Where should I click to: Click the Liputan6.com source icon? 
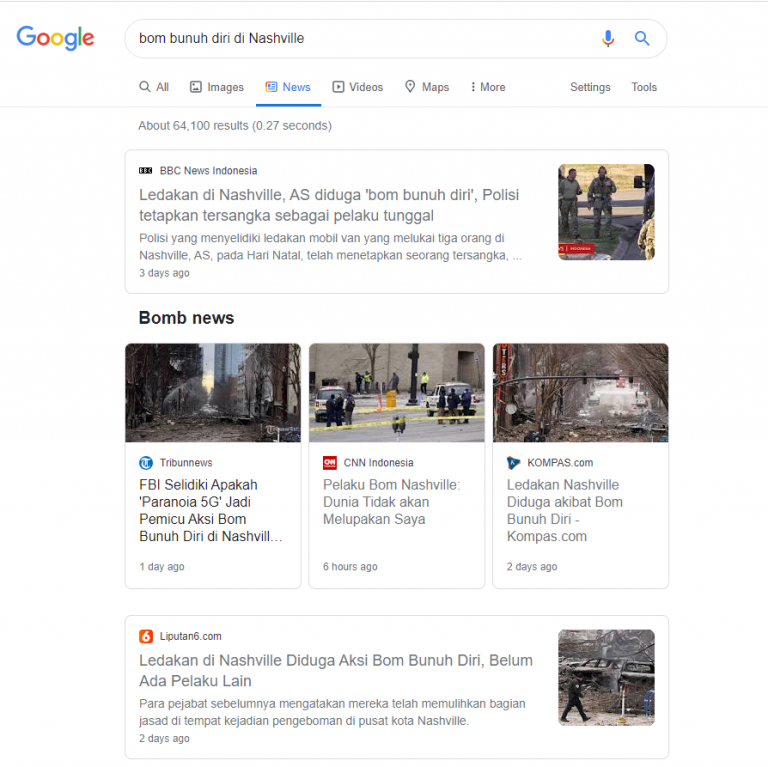[x=146, y=636]
